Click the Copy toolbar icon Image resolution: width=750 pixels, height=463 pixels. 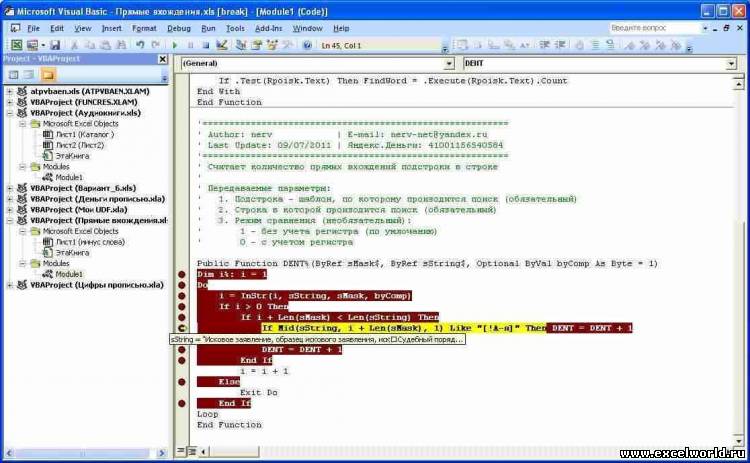(x=89, y=45)
